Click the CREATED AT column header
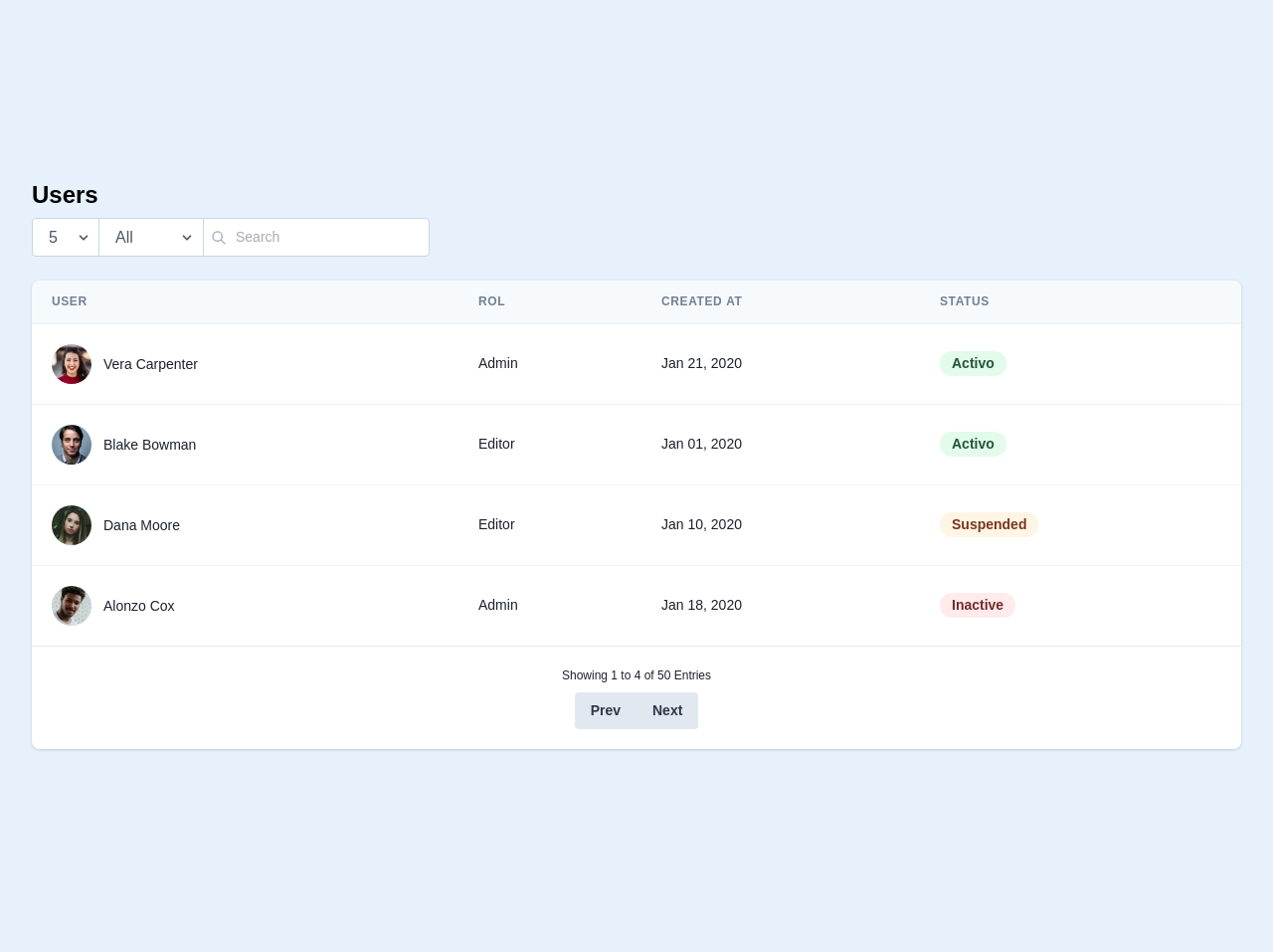 (701, 301)
